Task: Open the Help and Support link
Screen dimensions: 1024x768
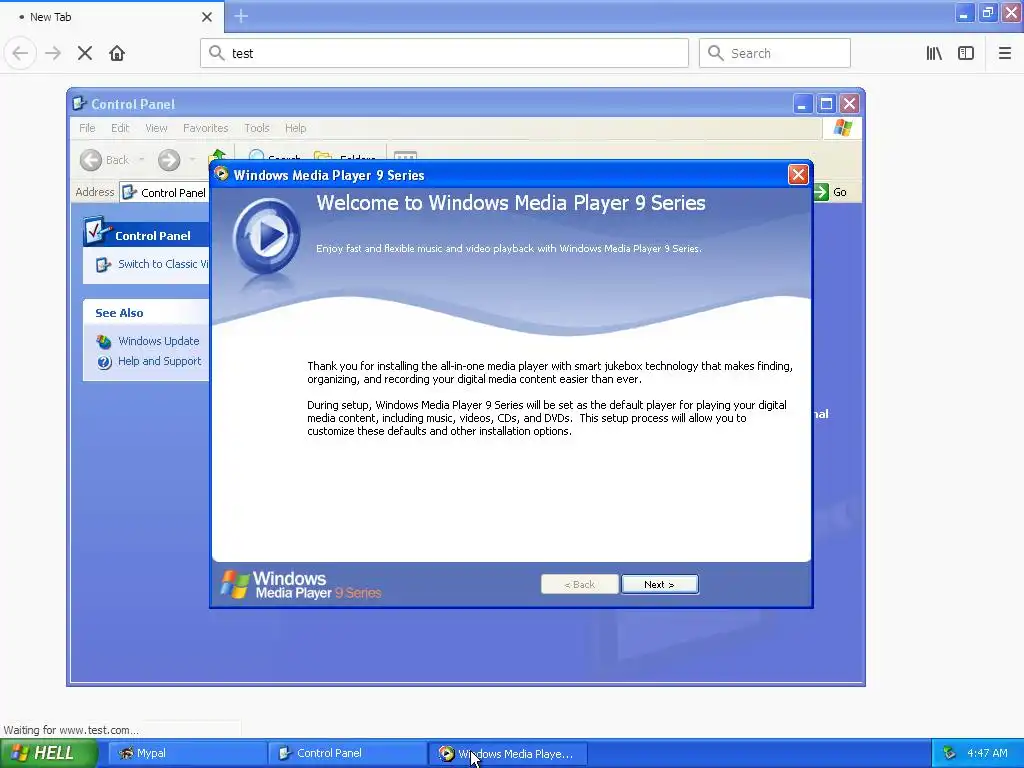Action: click(159, 361)
